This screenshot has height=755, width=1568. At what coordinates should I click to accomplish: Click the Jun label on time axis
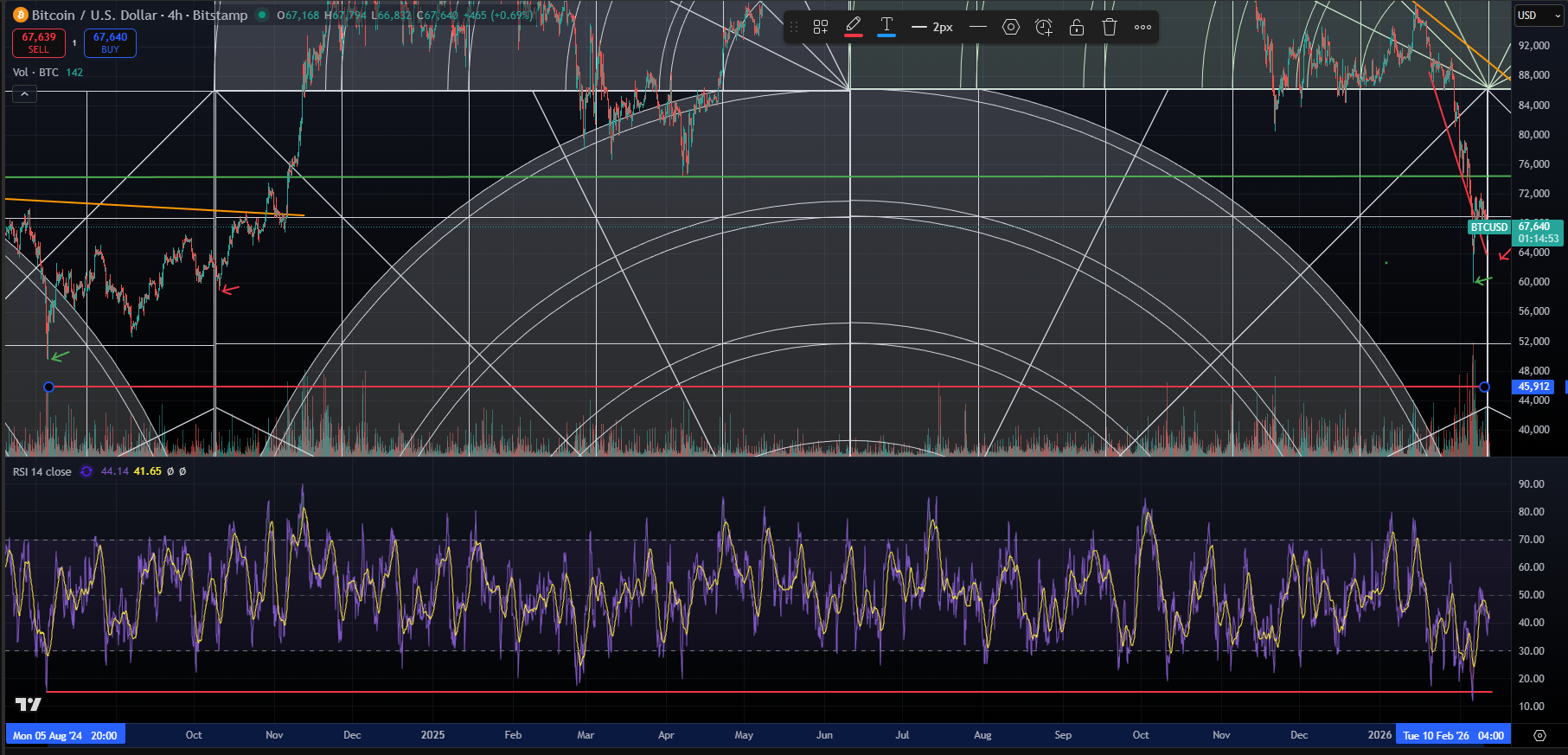click(x=824, y=735)
